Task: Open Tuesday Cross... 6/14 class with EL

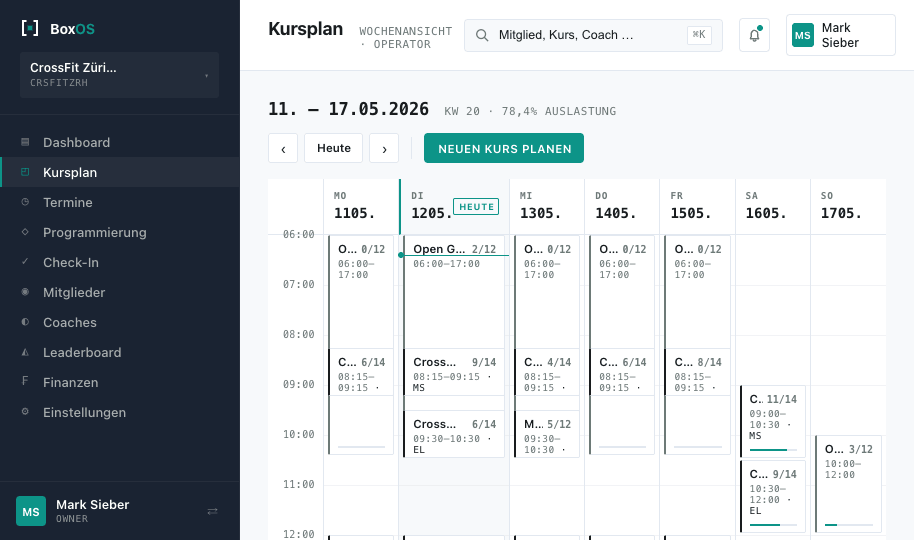Action: pyautogui.click(x=454, y=434)
